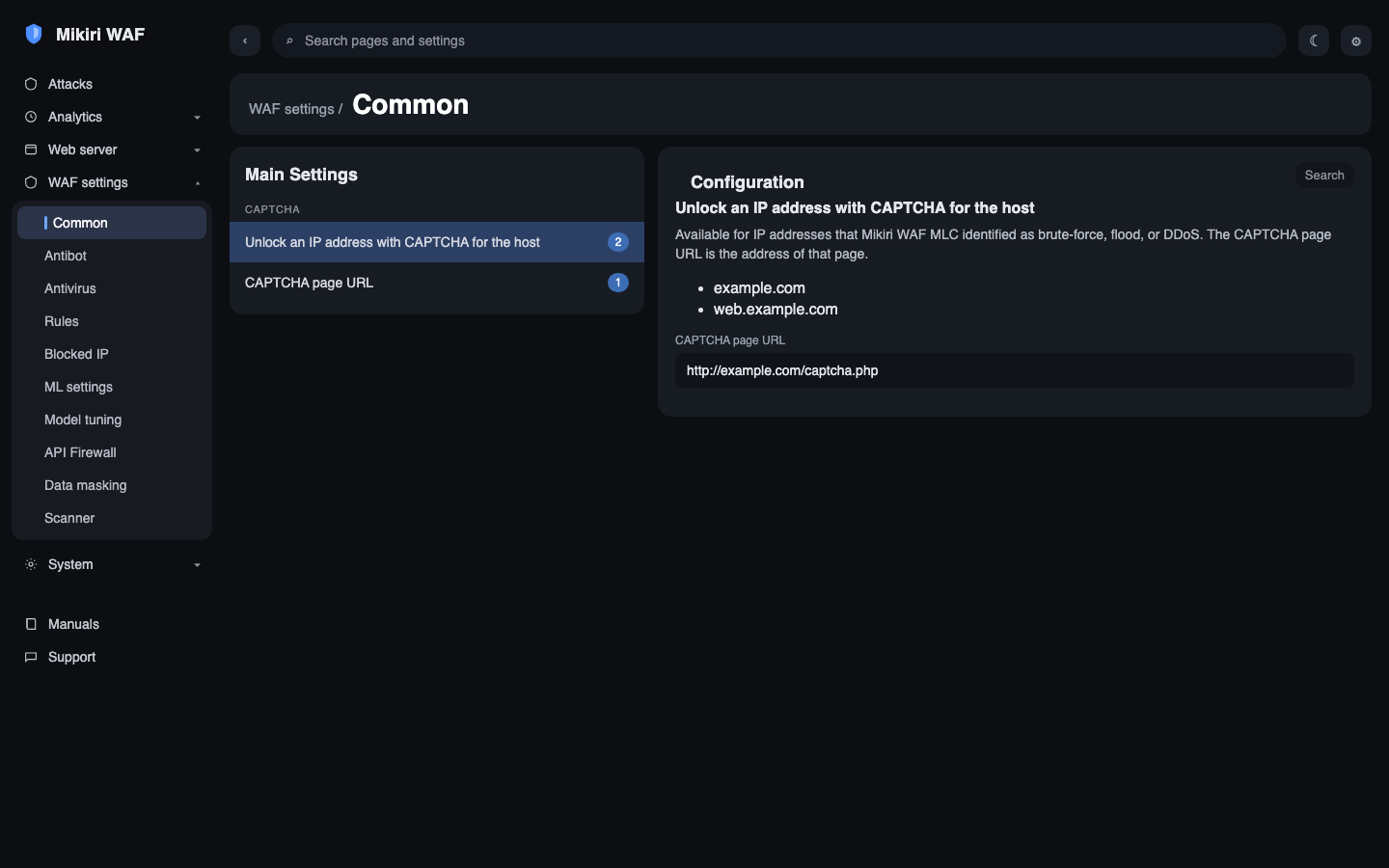Viewport: 1389px width, 868px height.
Task: Expand the Analytics submenu arrow
Action: [x=197, y=118]
